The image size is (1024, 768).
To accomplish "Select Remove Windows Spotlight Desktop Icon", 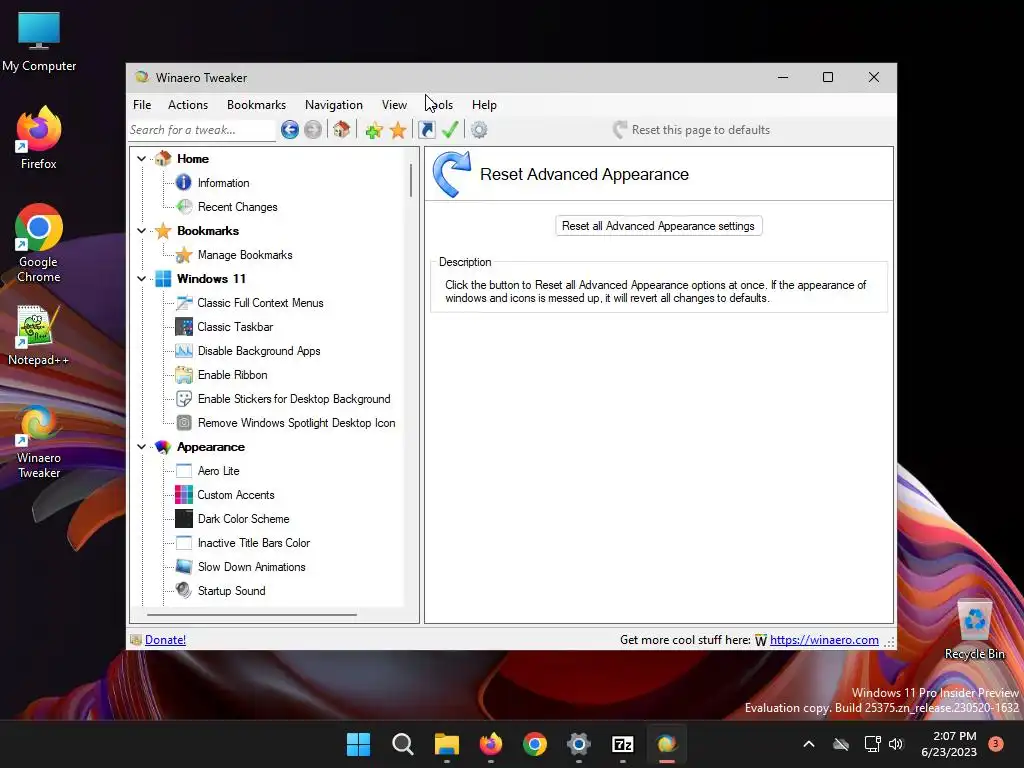I will click(x=296, y=423).
